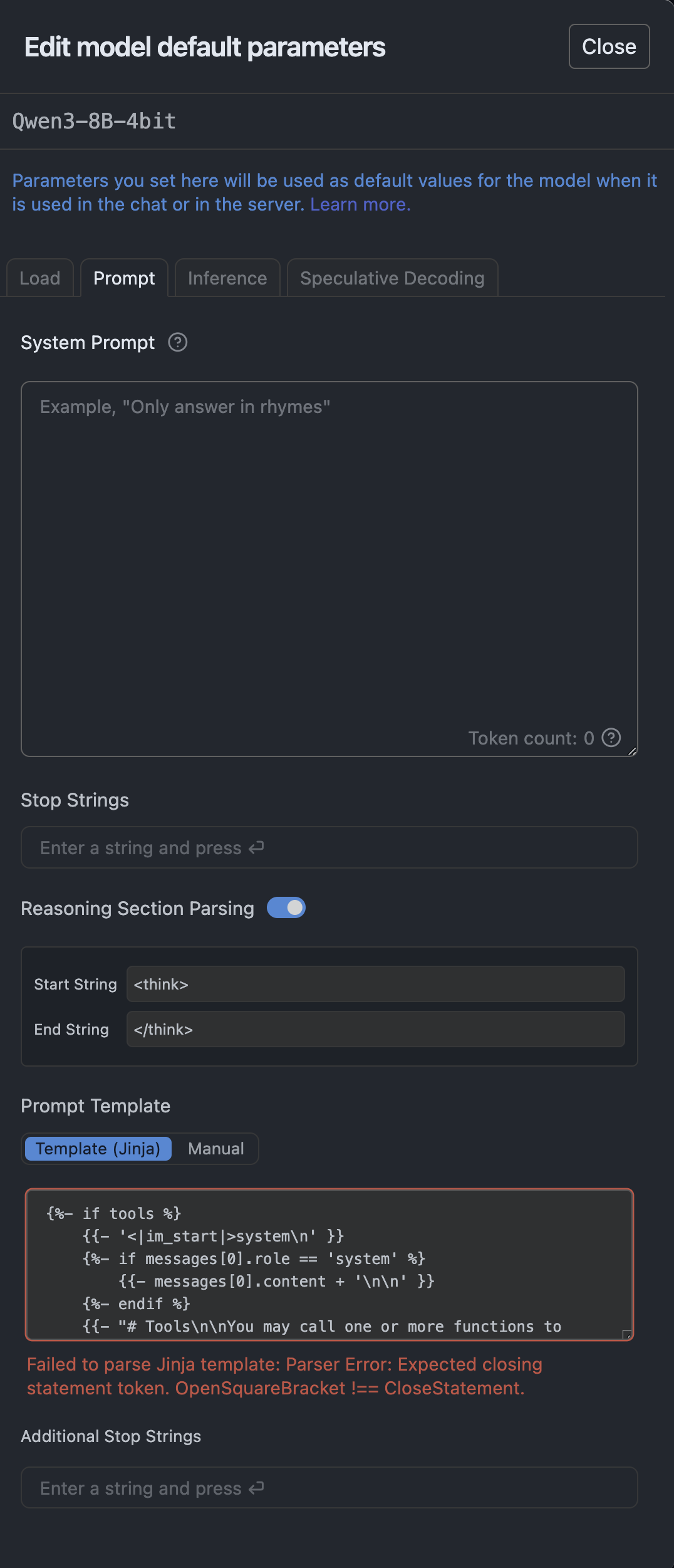Open the Speculative Decoding tab
The width and height of the screenshot is (674, 1568).
click(x=392, y=278)
